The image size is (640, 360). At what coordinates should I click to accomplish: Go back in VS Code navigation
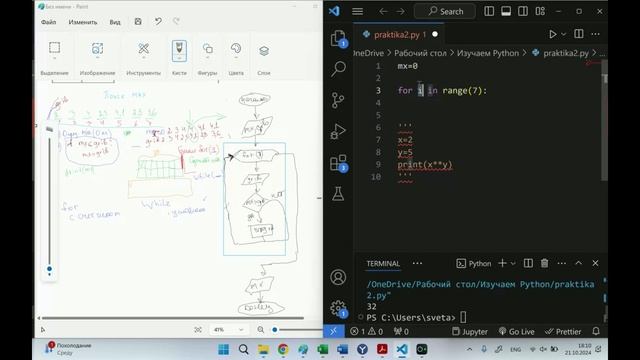pyautogui.click(x=383, y=11)
